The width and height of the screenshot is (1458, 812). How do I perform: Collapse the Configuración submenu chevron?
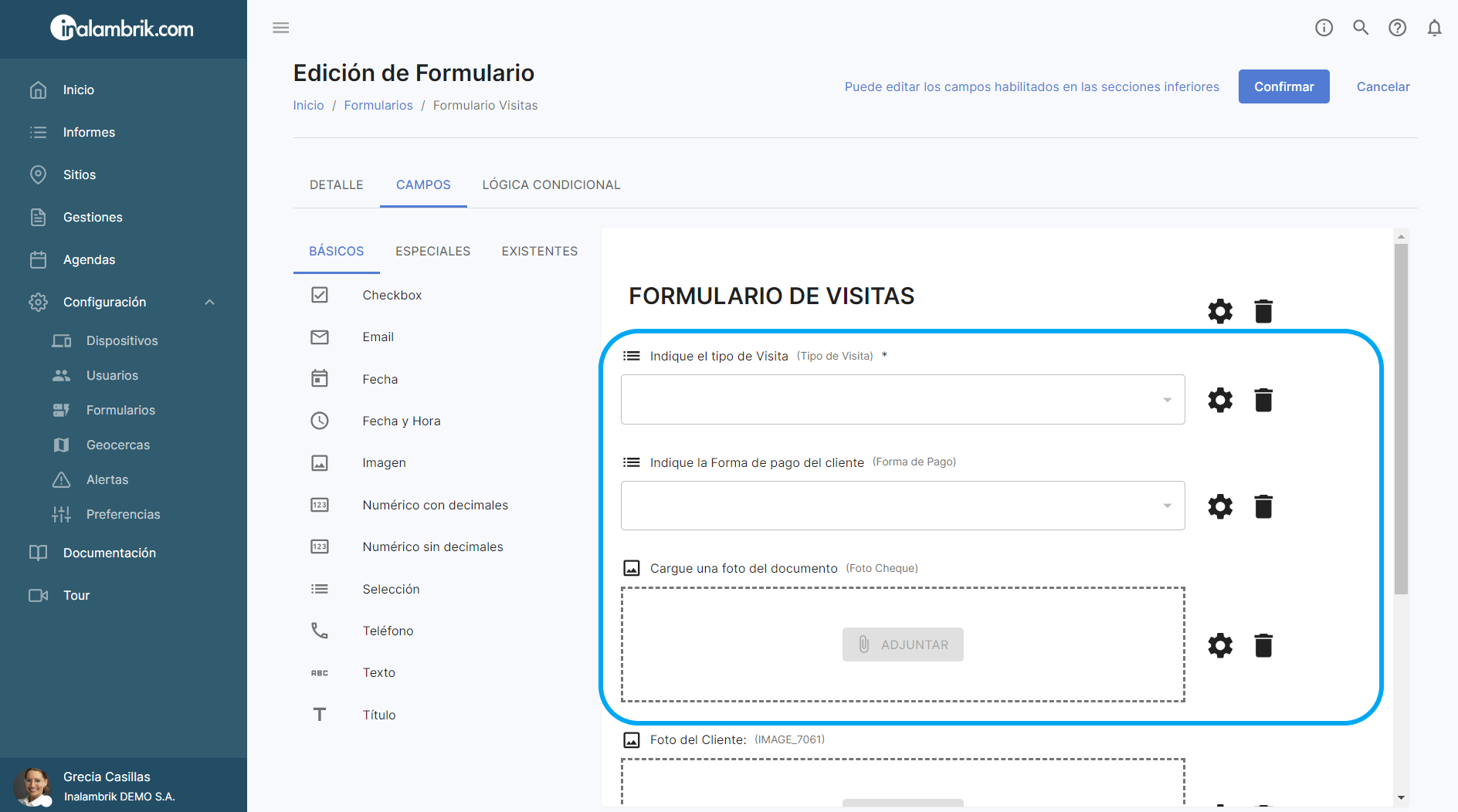[x=209, y=302]
